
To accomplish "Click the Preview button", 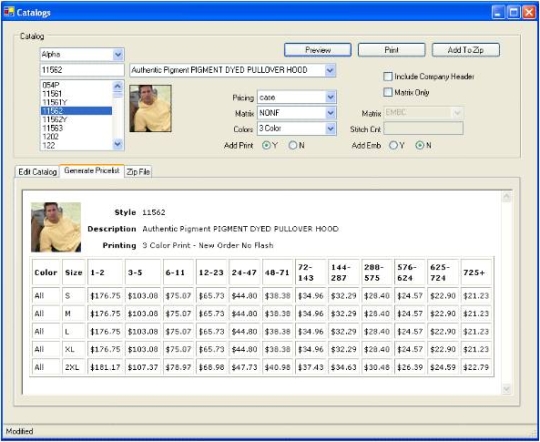I will point(318,50).
